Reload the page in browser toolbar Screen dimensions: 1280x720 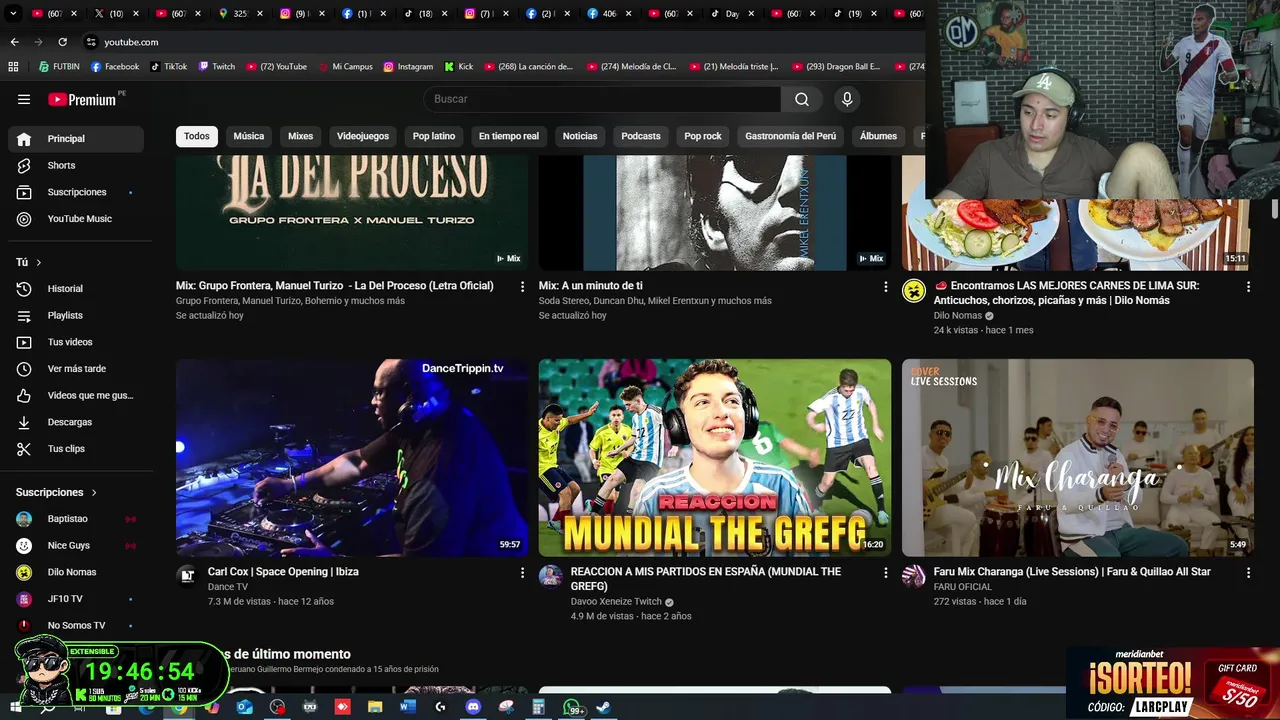62,42
